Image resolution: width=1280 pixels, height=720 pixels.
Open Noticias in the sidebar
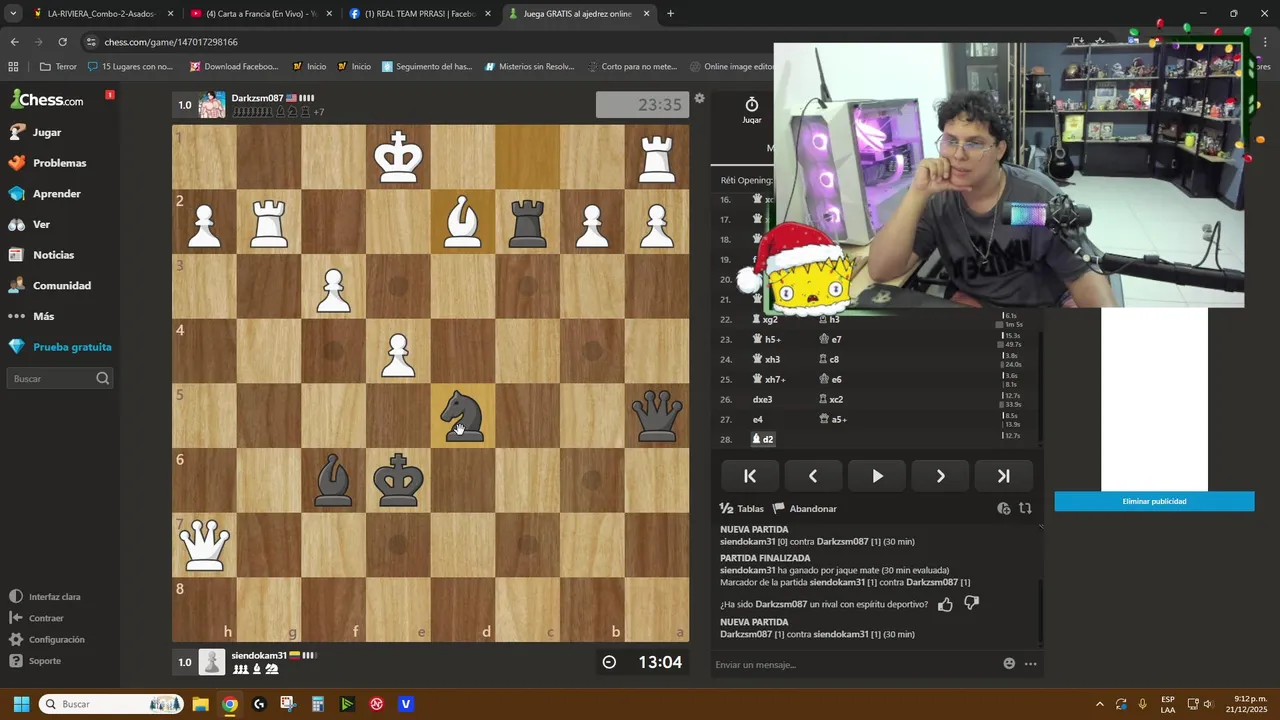click(x=41, y=255)
